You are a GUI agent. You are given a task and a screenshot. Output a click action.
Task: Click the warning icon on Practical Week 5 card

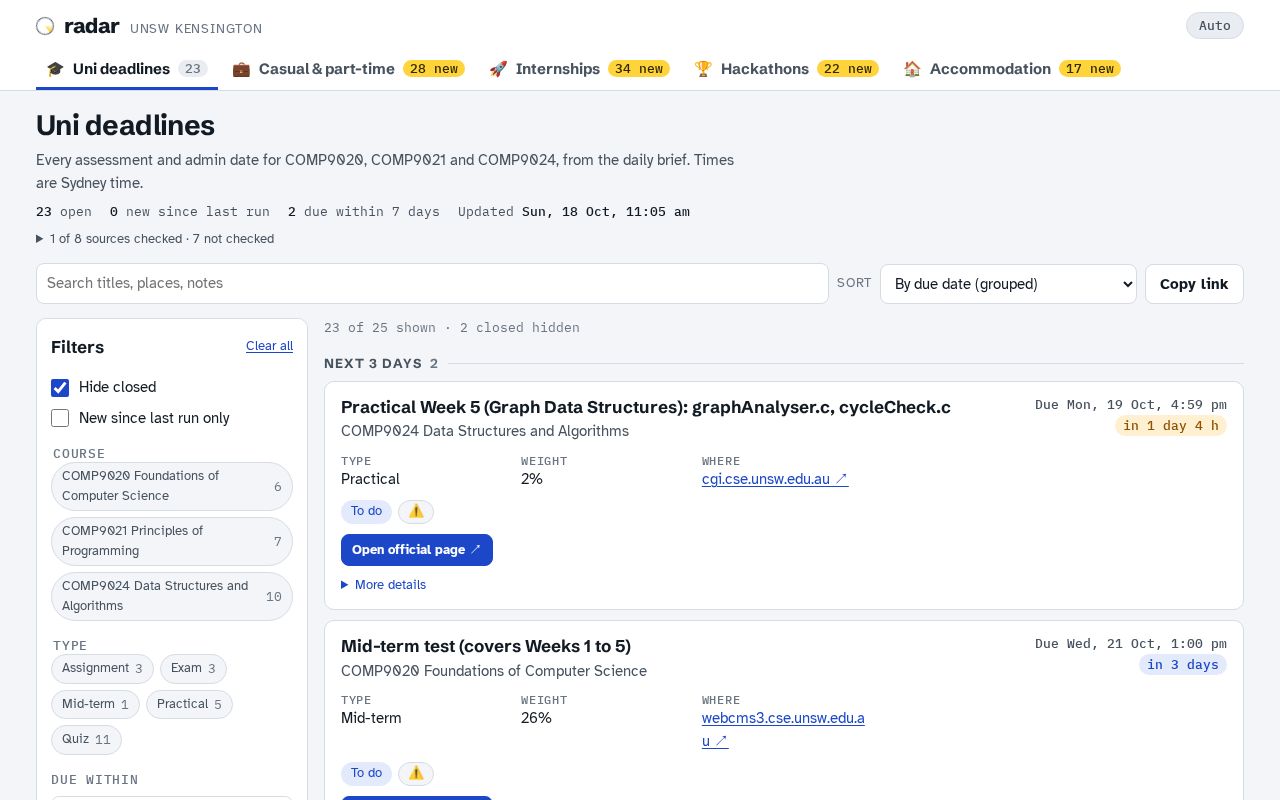[416, 511]
